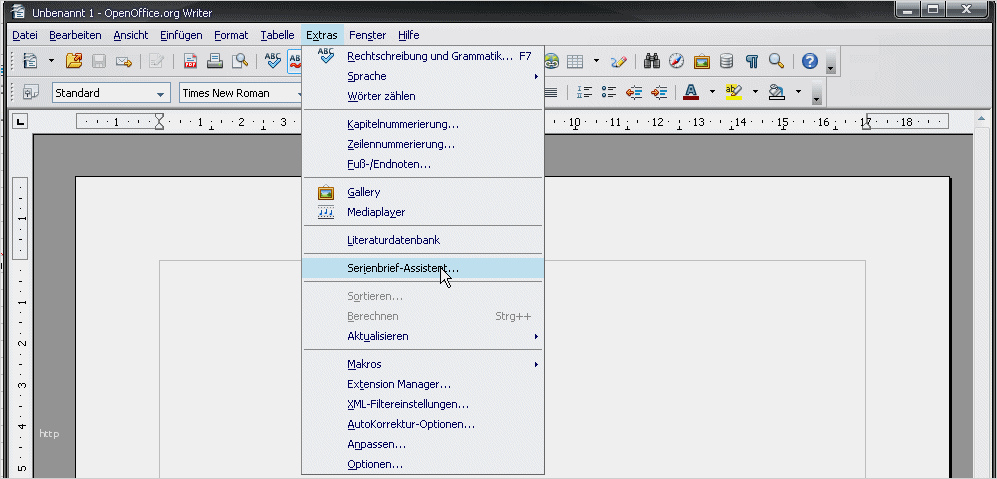Open the paragraph style Standard dropdown
This screenshot has width=997, height=479.
(161, 94)
